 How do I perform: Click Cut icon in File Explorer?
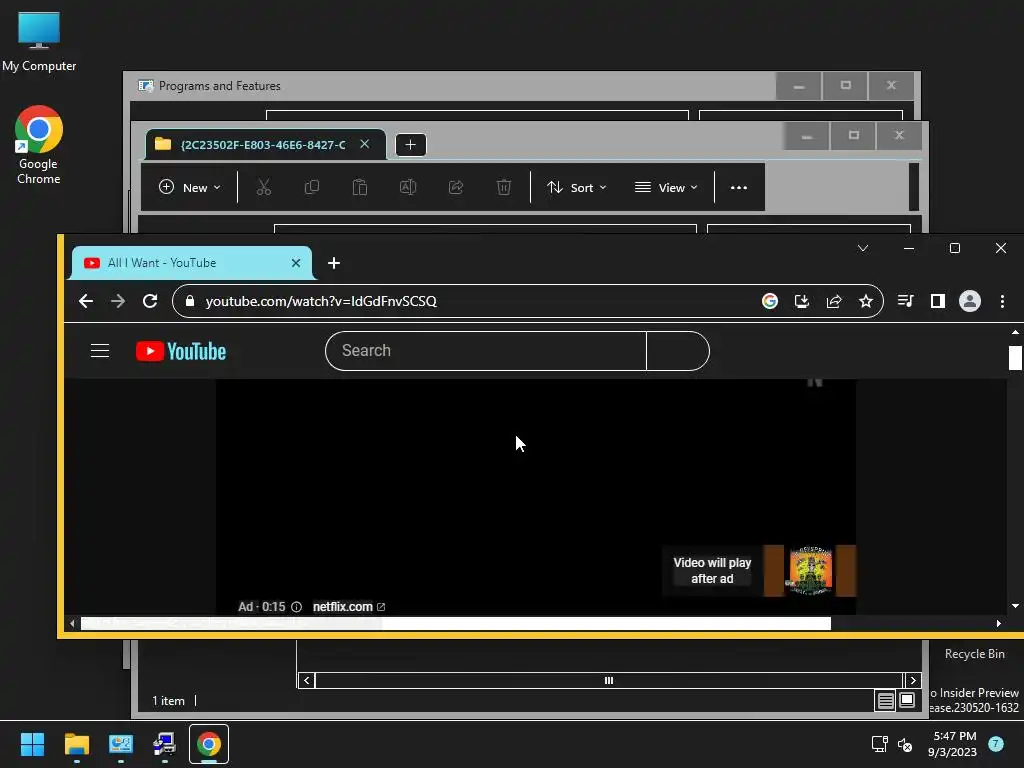tap(264, 187)
